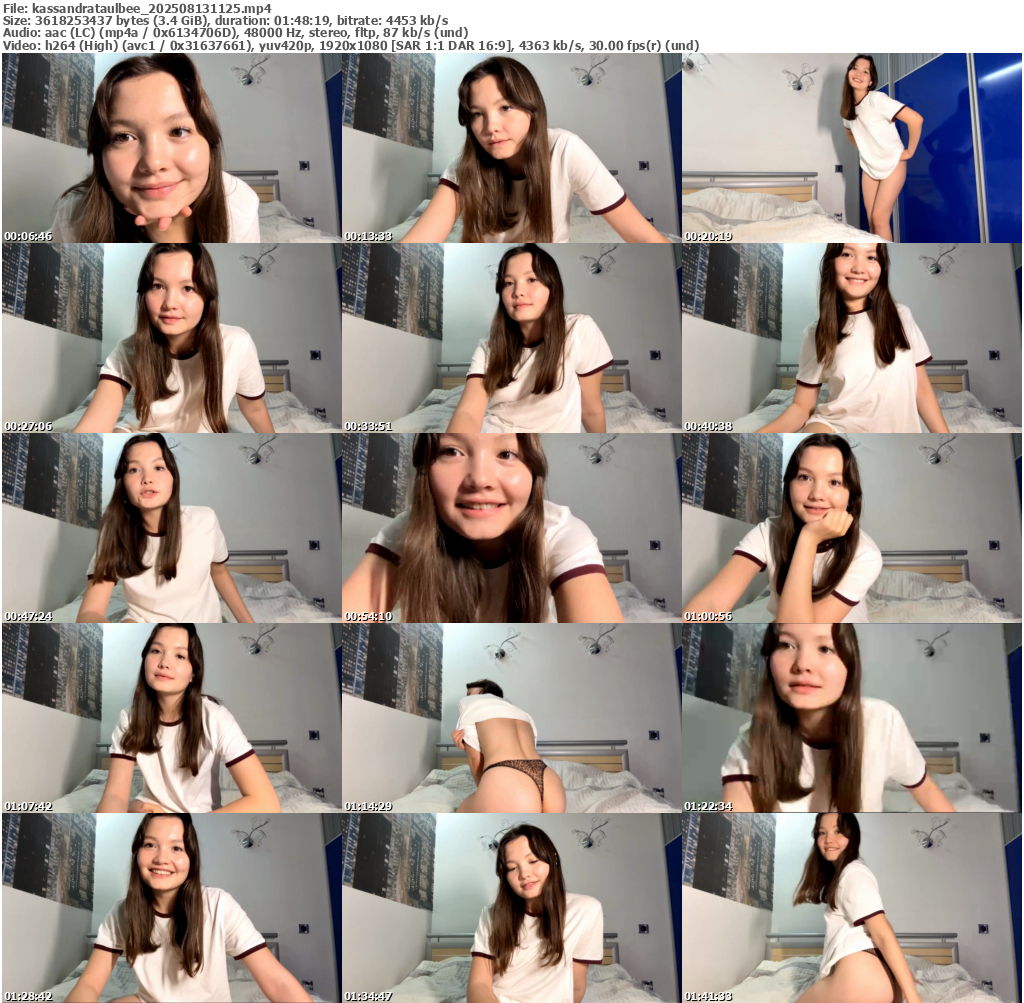The image size is (1024, 1003).
Task: Open the frame stamped 00:27:06
Action: (x=171, y=338)
